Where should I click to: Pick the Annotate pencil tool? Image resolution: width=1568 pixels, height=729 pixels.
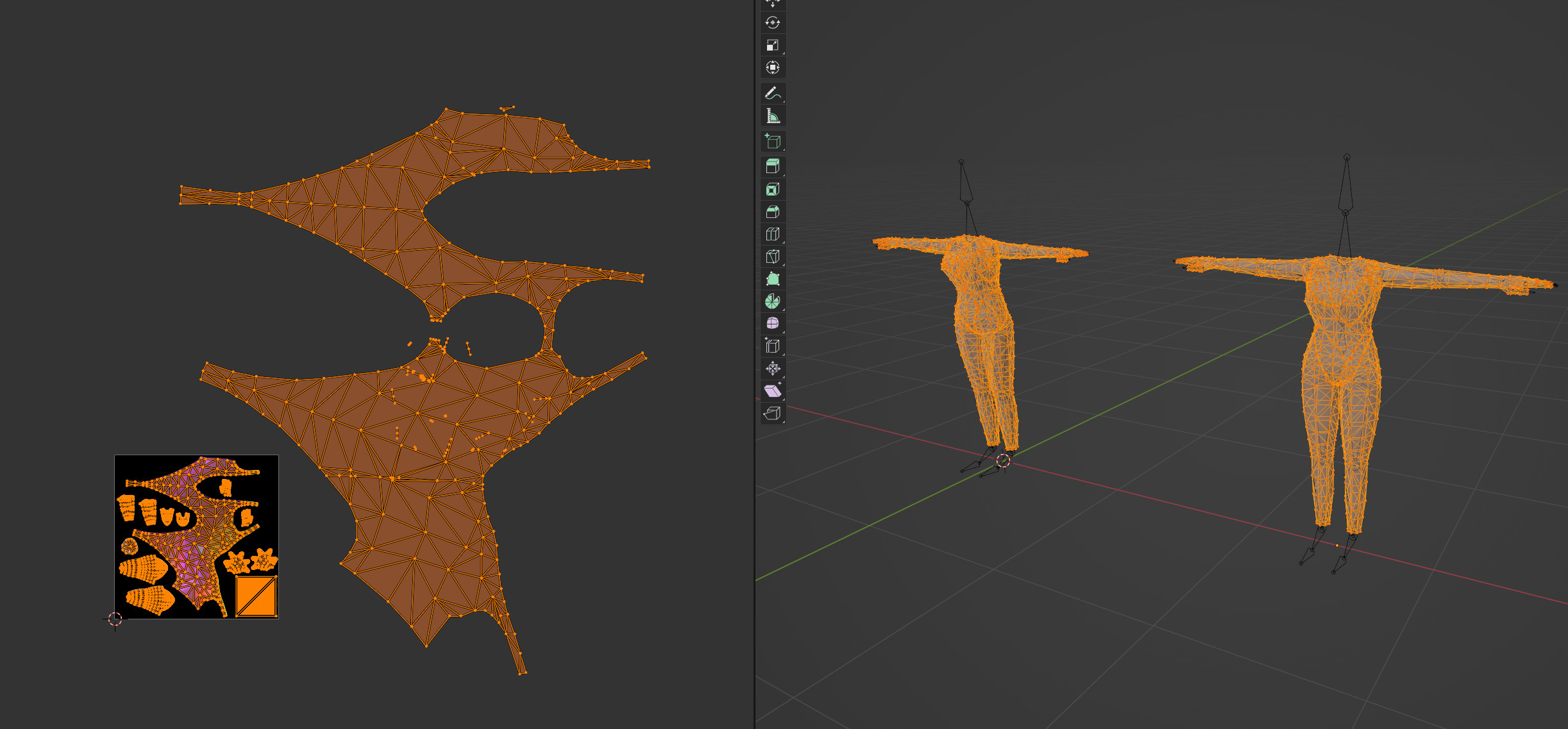click(x=772, y=93)
